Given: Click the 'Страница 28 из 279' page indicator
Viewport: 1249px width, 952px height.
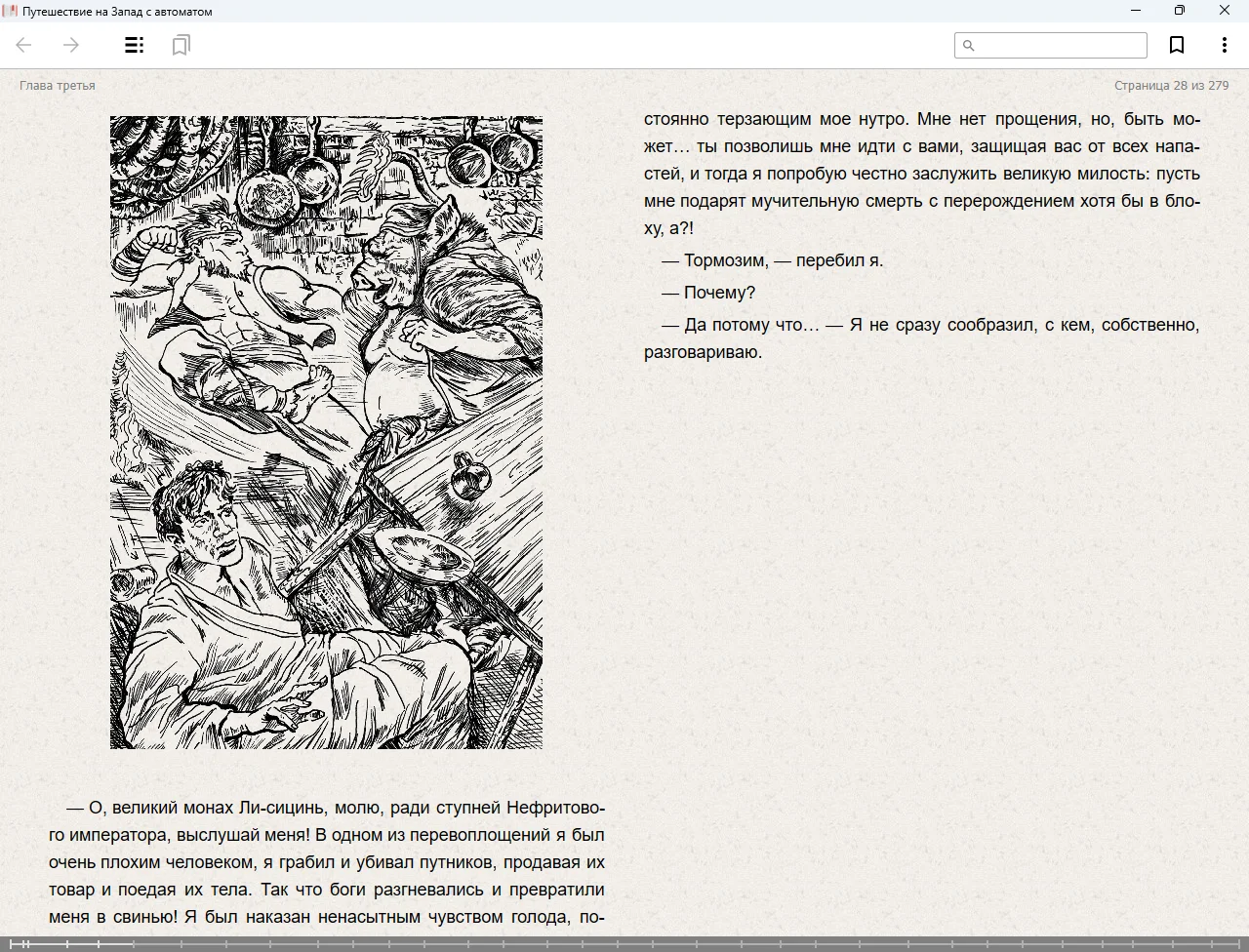Looking at the screenshot, I should [1171, 86].
